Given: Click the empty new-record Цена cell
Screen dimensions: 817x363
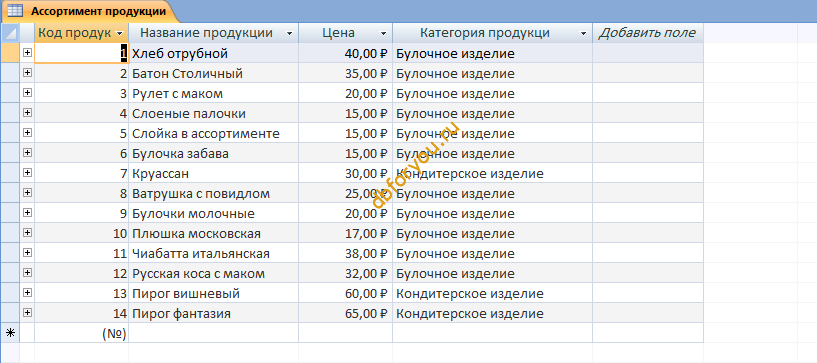Looking at the screenshot, I should [345, 333].
